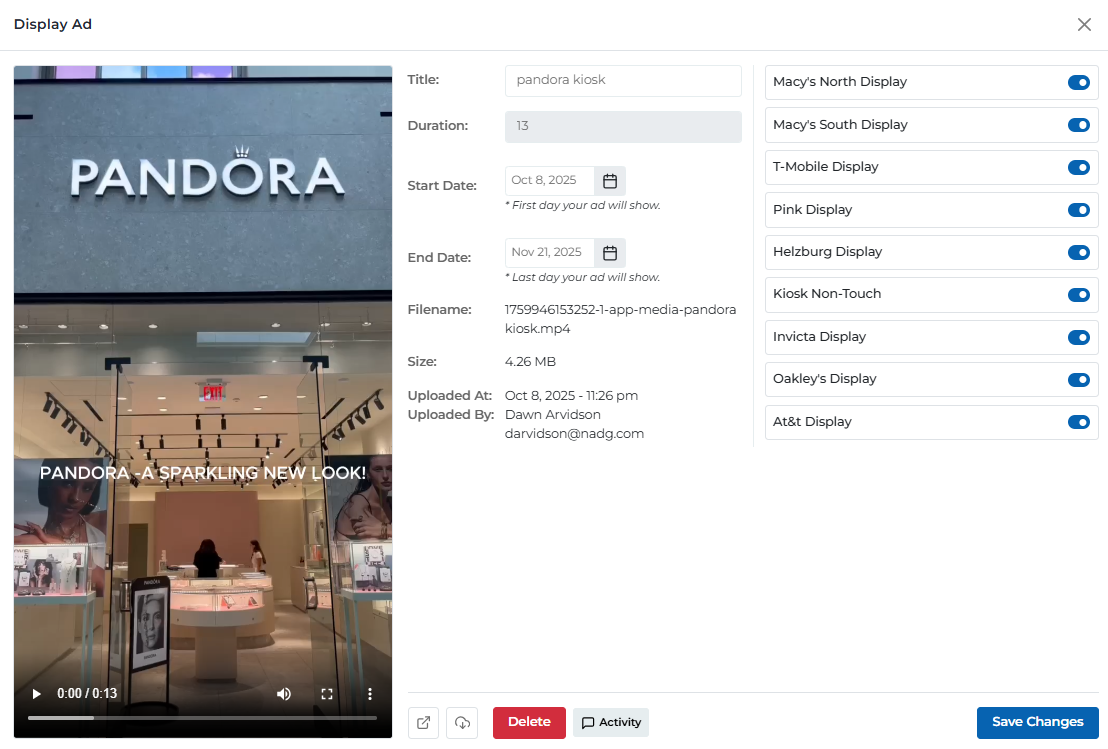This screenshot has height=749, width=1108.
Task: Close the Display Ad dialog
Action: click(1084, 25)
